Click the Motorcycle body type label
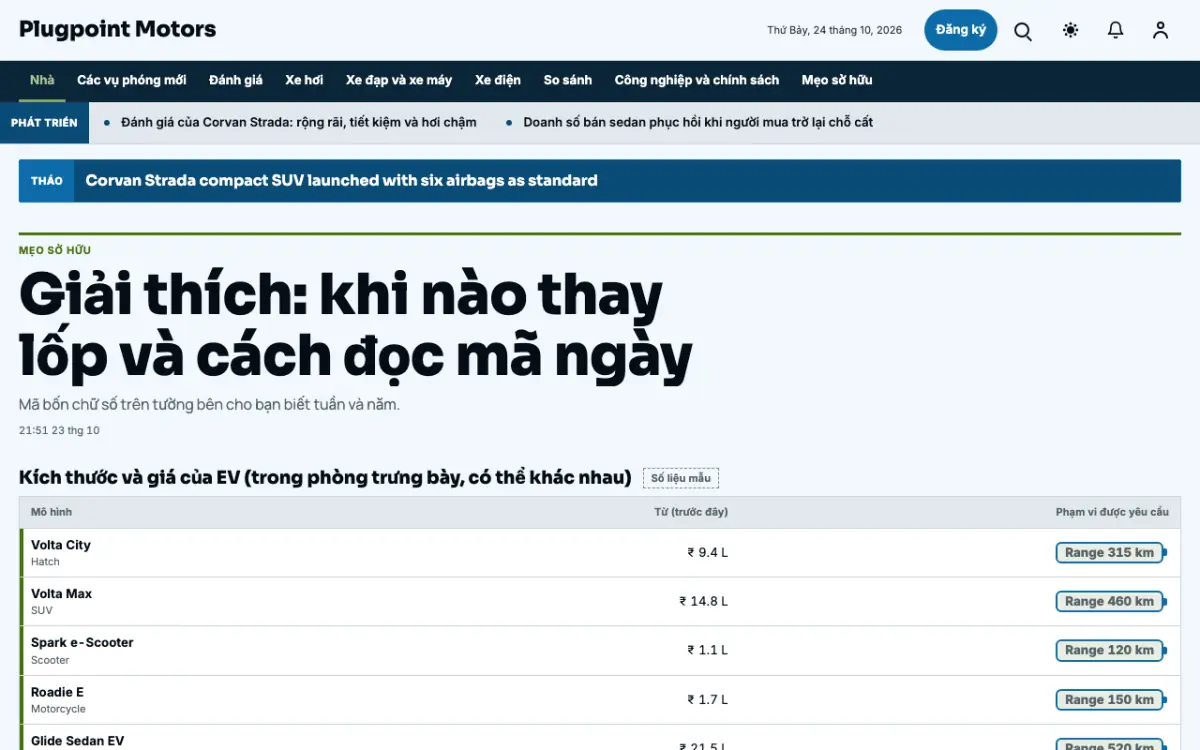The width and height of the screenshot is (1200, 750). click(x=58, y=709)
